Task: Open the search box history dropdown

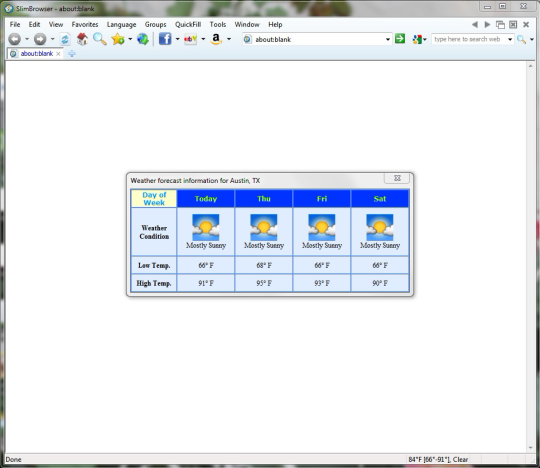Action: point(510,39)
